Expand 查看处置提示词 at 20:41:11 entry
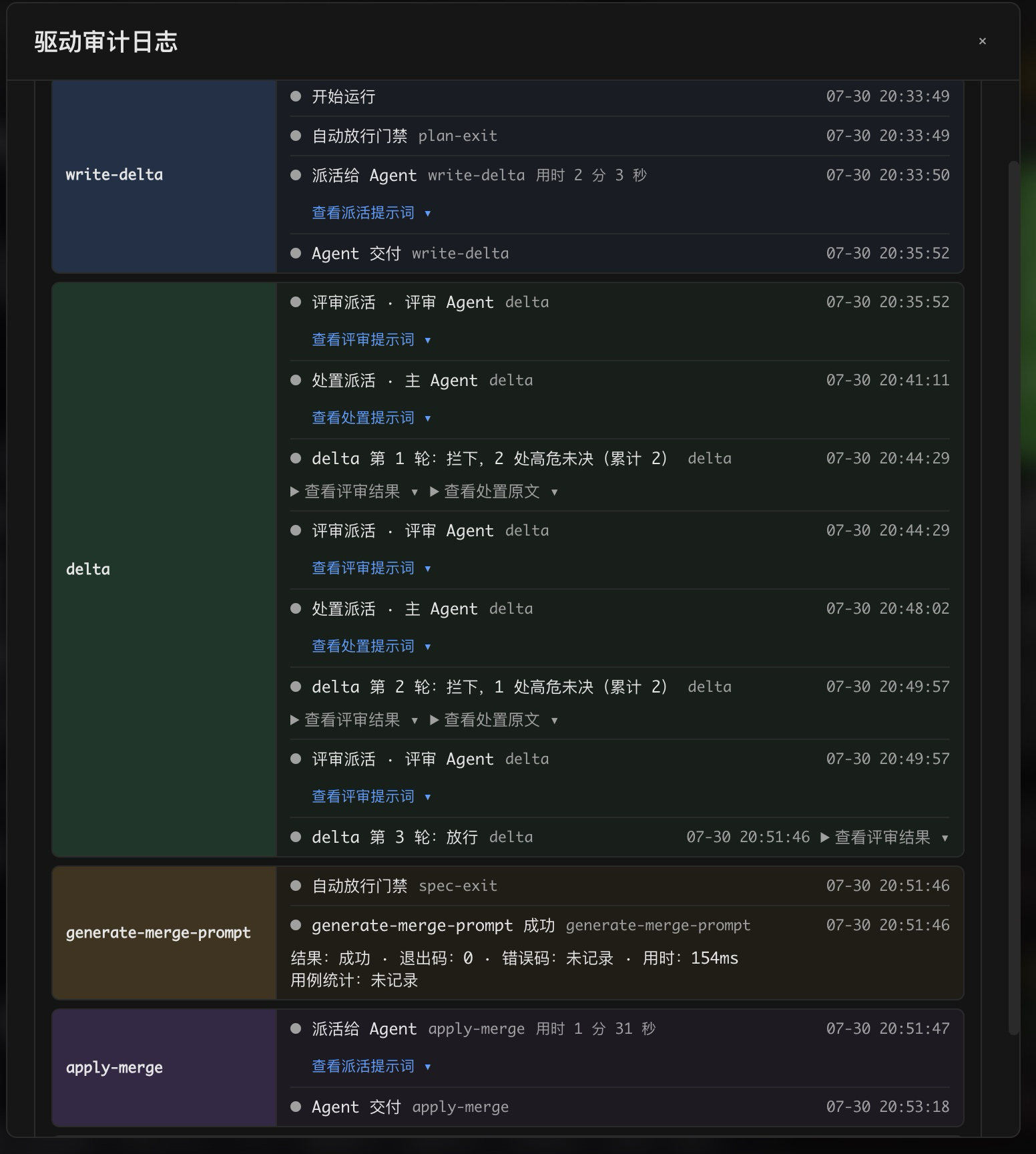The width and height of the screenshot is (1036, 1154). pos(371,418)
